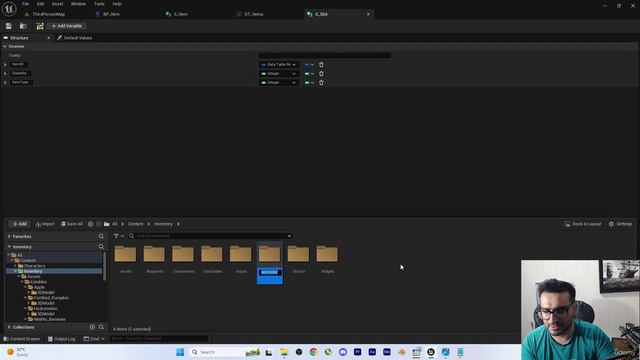The height and width of the screenshot is (360, 640).
Task: Open the Asset menu
Action: pyautogui.click(x=58, y=4)
